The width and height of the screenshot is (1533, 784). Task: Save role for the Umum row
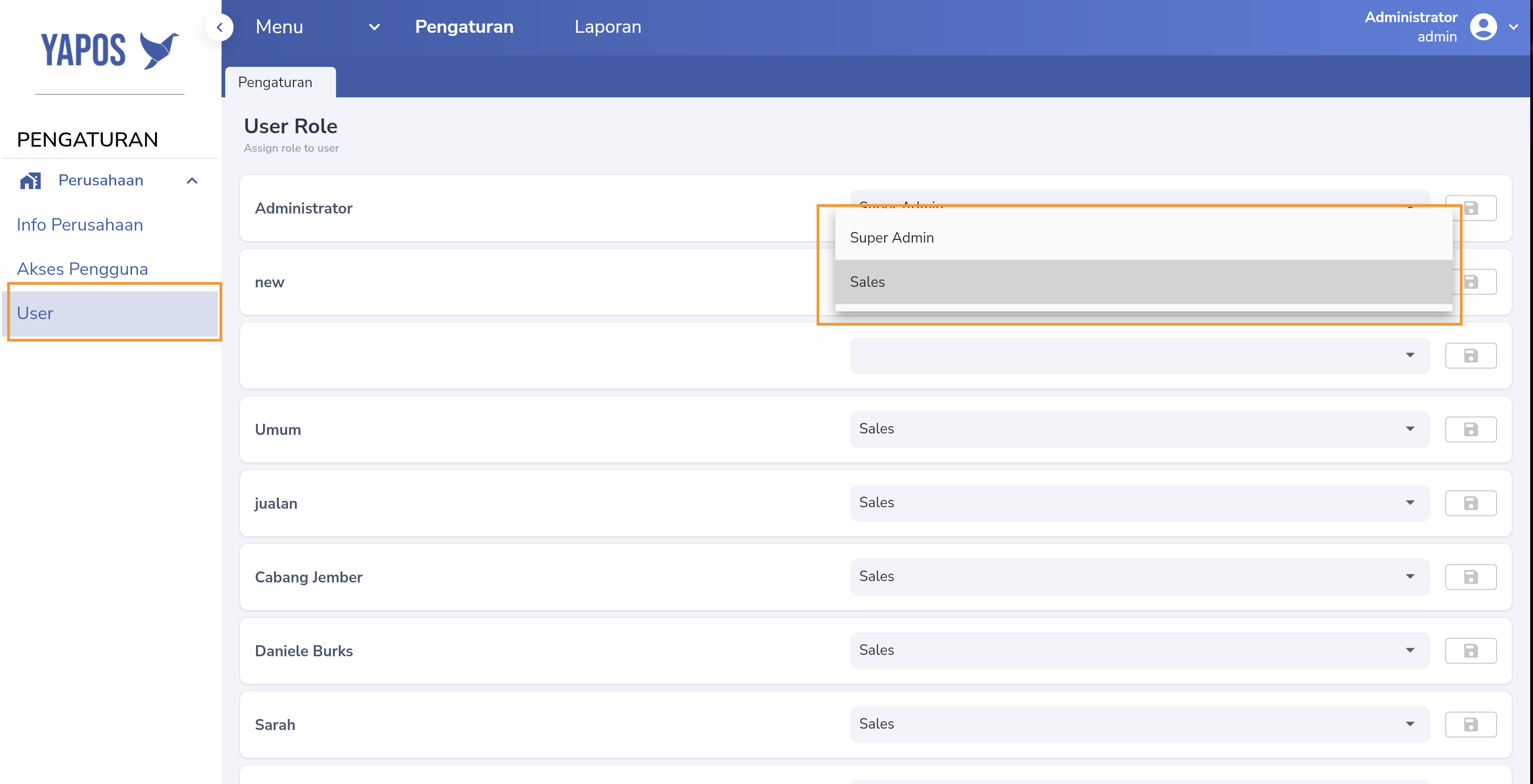click(1471, 429)
